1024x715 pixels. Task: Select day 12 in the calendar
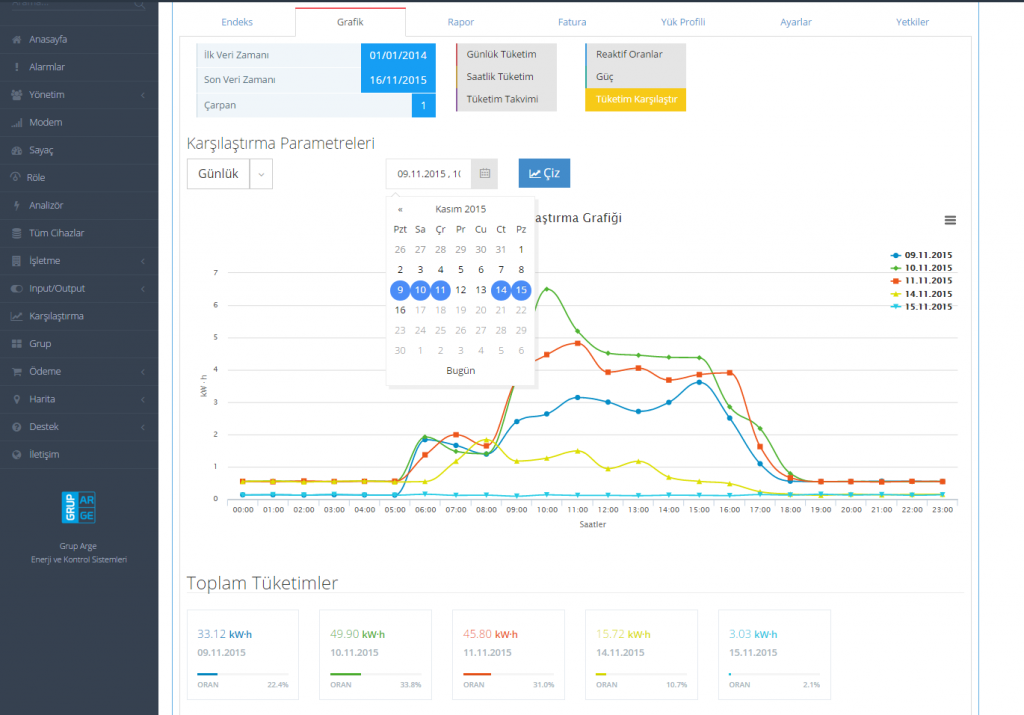pos(460,290)
